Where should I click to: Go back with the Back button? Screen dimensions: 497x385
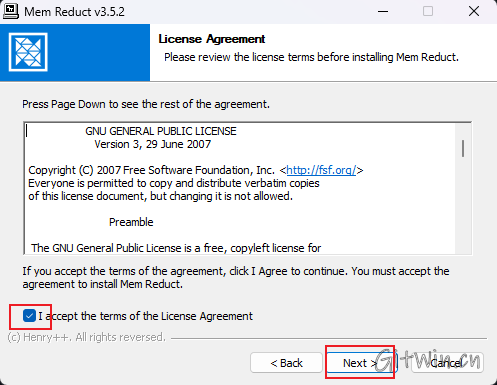[x=286, y=363]
